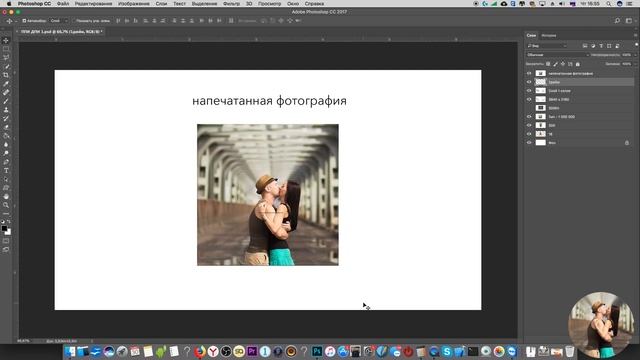
Task: Select the Rectangle shape tool
Action: coord(6,188)
